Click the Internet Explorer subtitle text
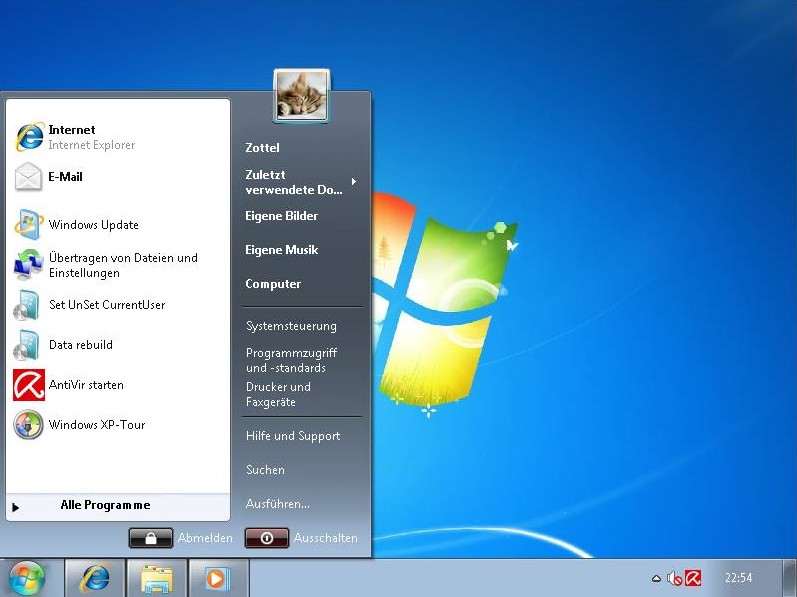 92,145
